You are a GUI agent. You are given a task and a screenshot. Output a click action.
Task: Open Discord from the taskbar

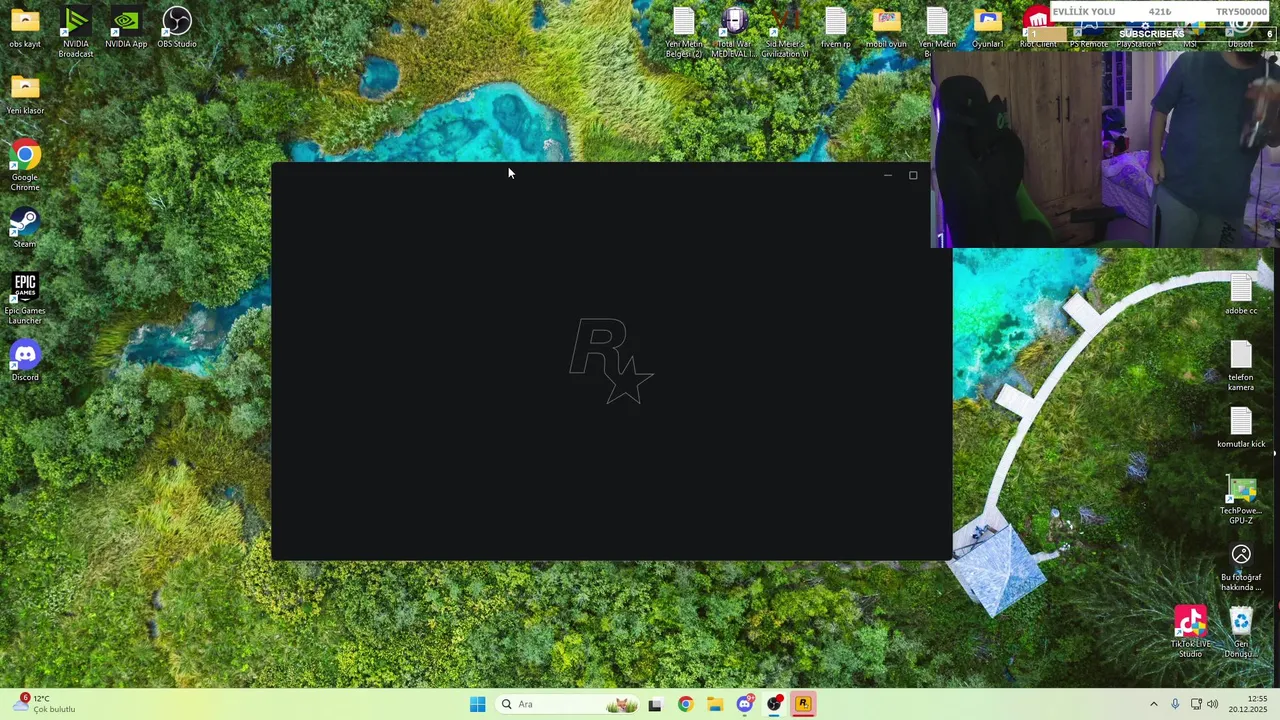[745, 704]
